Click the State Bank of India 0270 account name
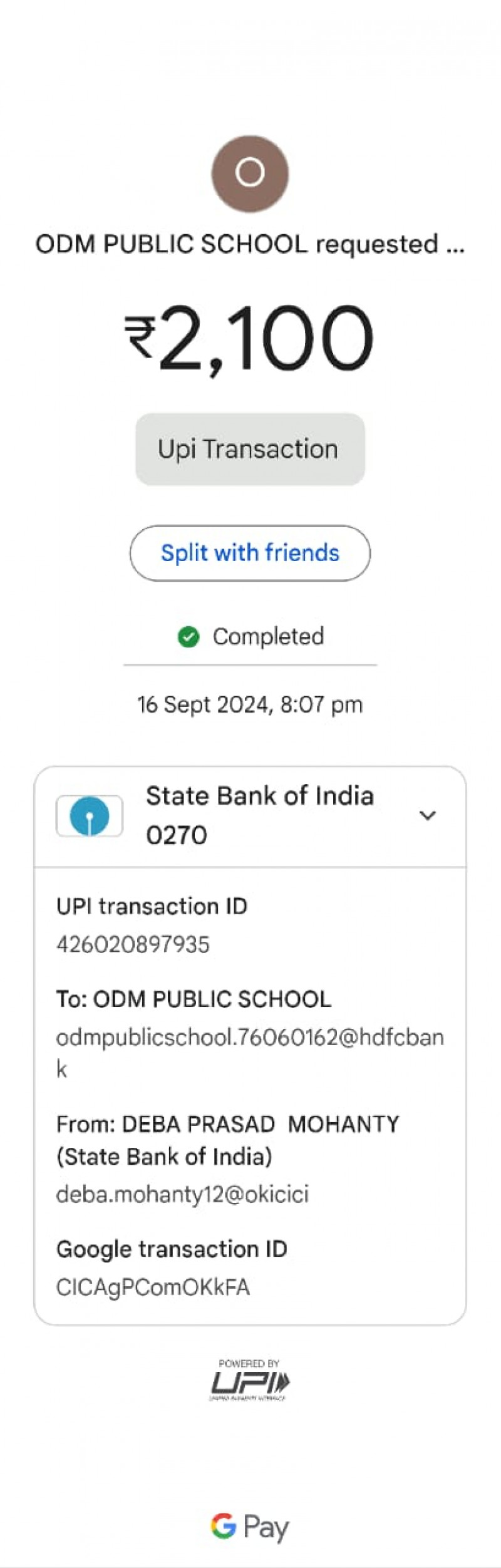 [x=259, y=815]
